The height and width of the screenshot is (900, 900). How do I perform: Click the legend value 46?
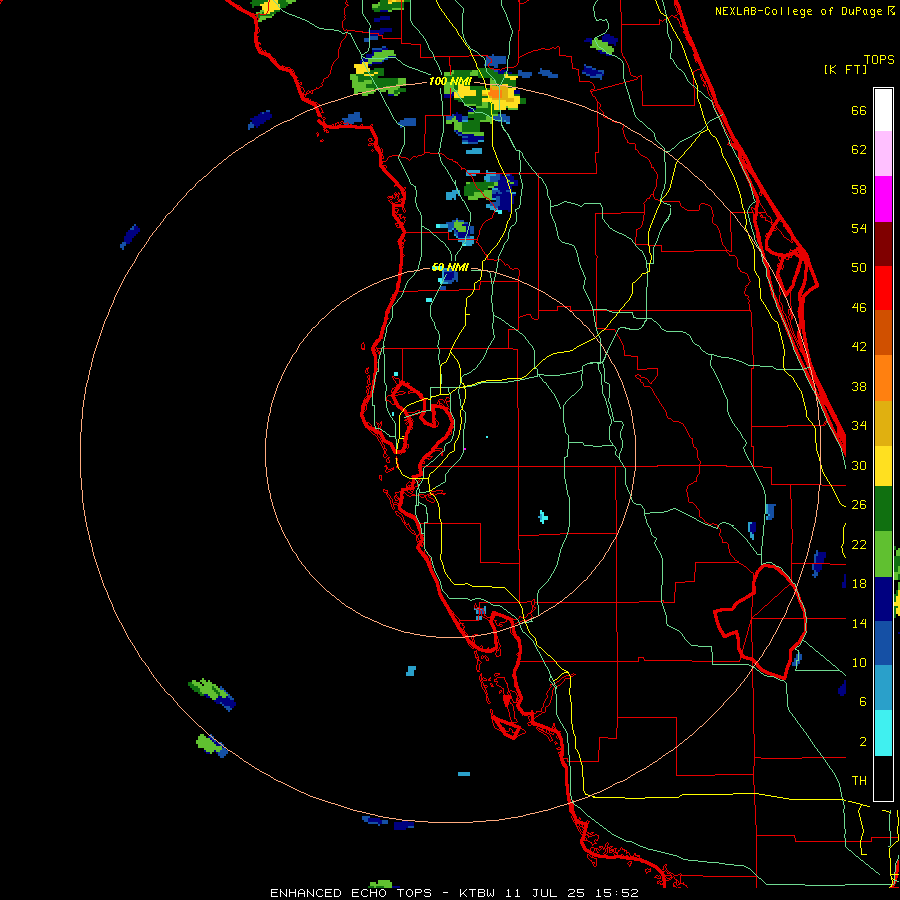click(859, 307)
